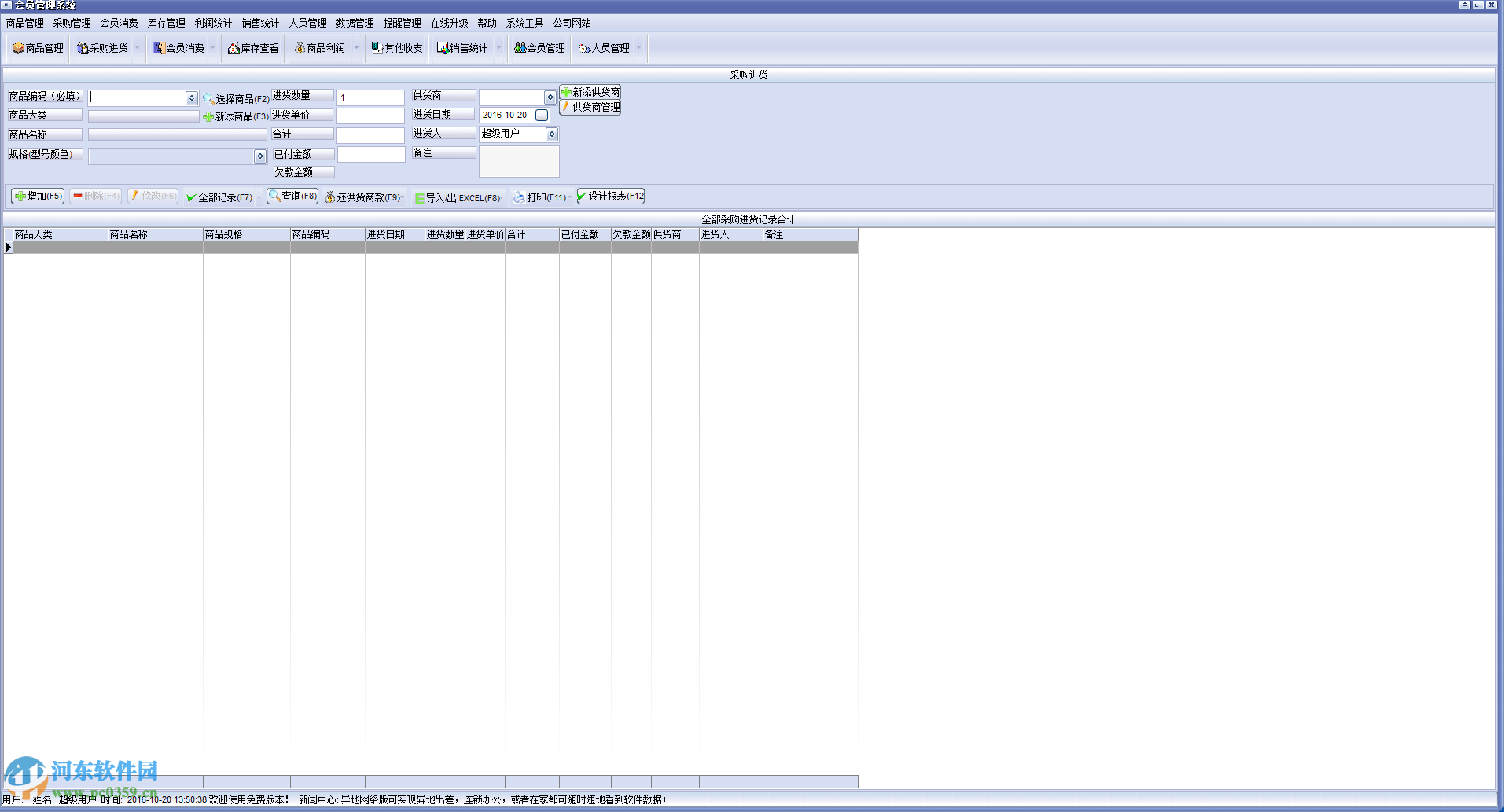Click 导入/出 EXCEL(F8) button
The image size is (1504, 812).
[458, 198]
